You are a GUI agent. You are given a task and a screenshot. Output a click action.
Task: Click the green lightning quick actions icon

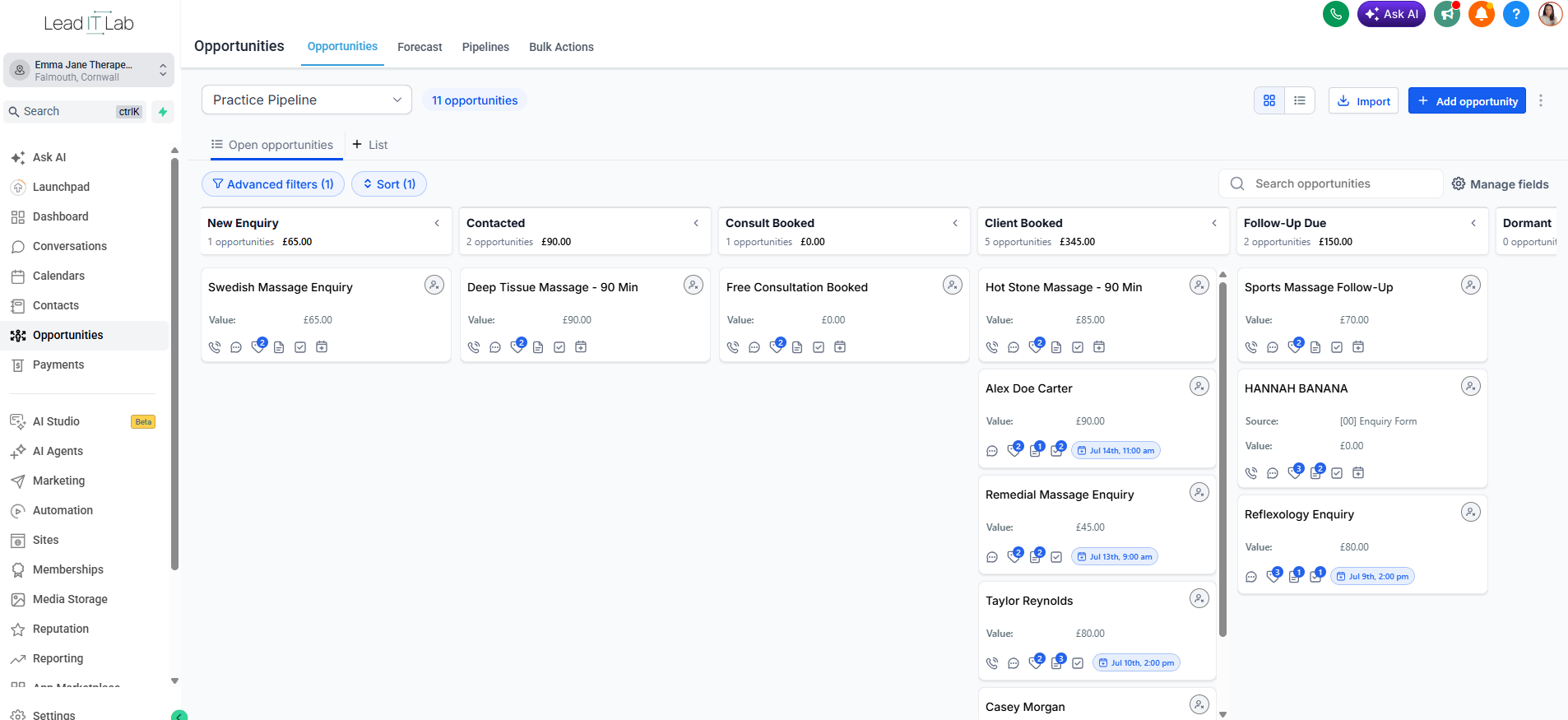[x=163, y=112]
